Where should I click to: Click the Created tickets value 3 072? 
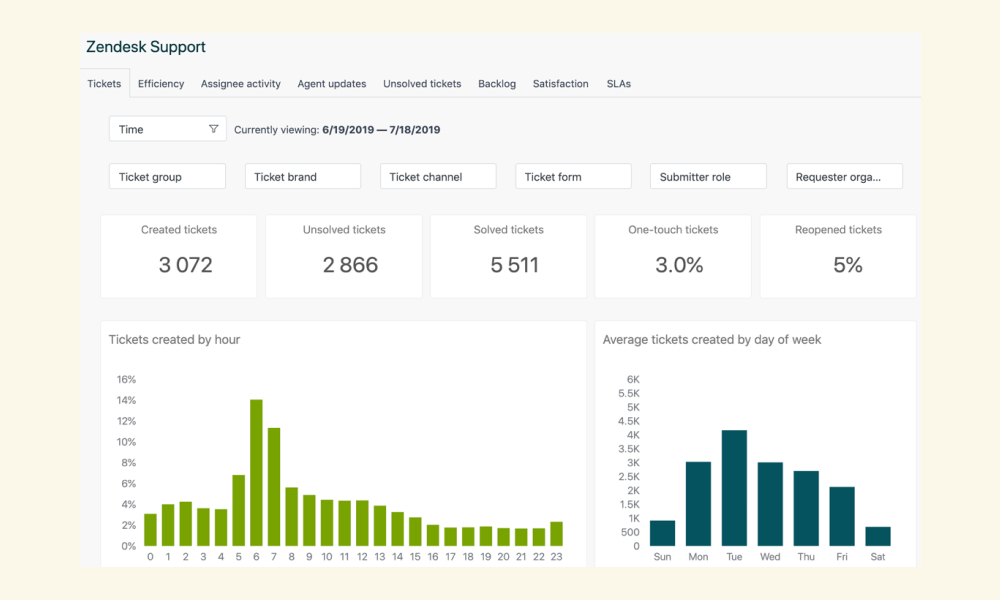click(186, 265)
